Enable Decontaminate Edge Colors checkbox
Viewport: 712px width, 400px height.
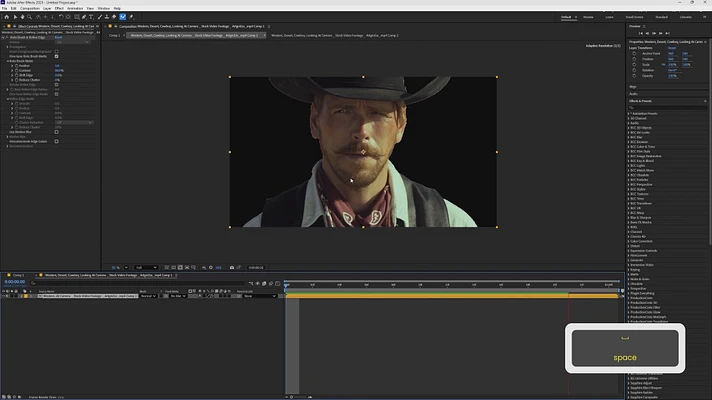click(56, 141)
